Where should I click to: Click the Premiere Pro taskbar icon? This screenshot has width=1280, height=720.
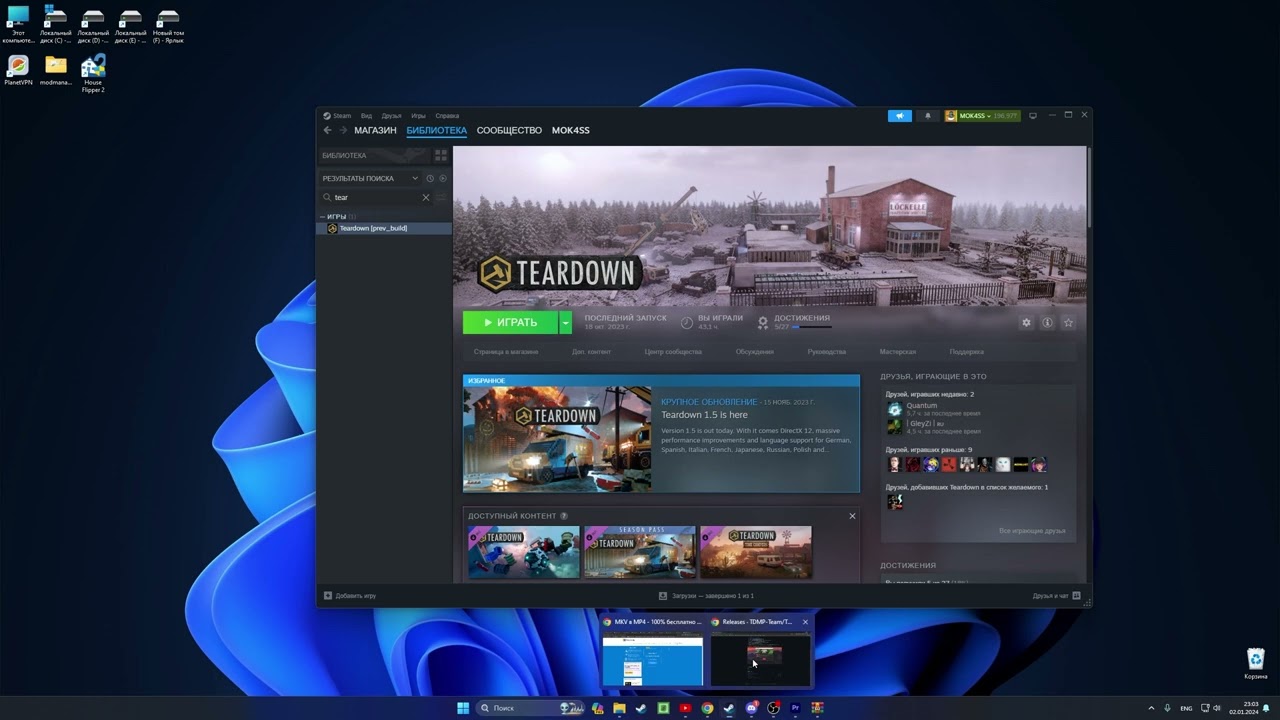(x=795, y=708)
